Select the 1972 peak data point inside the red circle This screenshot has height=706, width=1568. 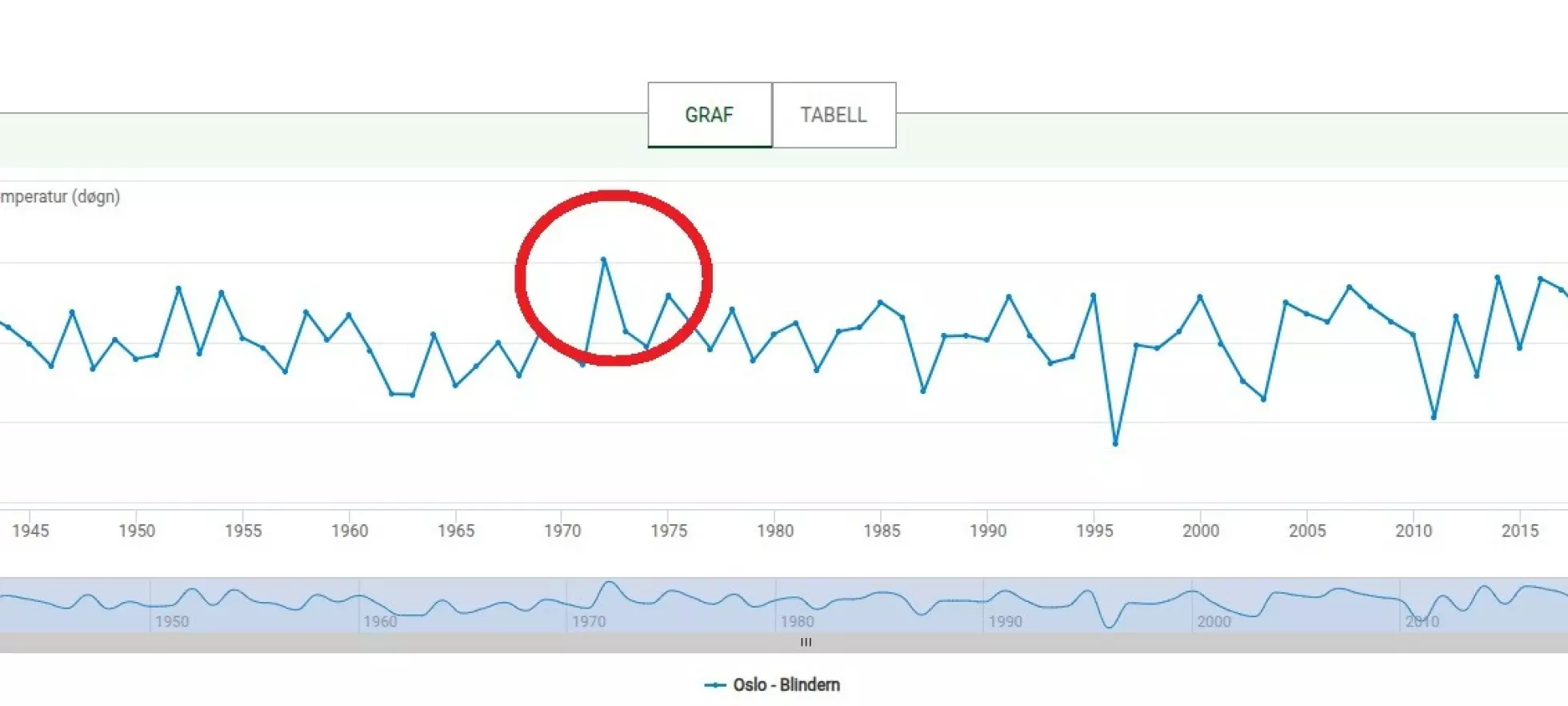click(604, 260)
